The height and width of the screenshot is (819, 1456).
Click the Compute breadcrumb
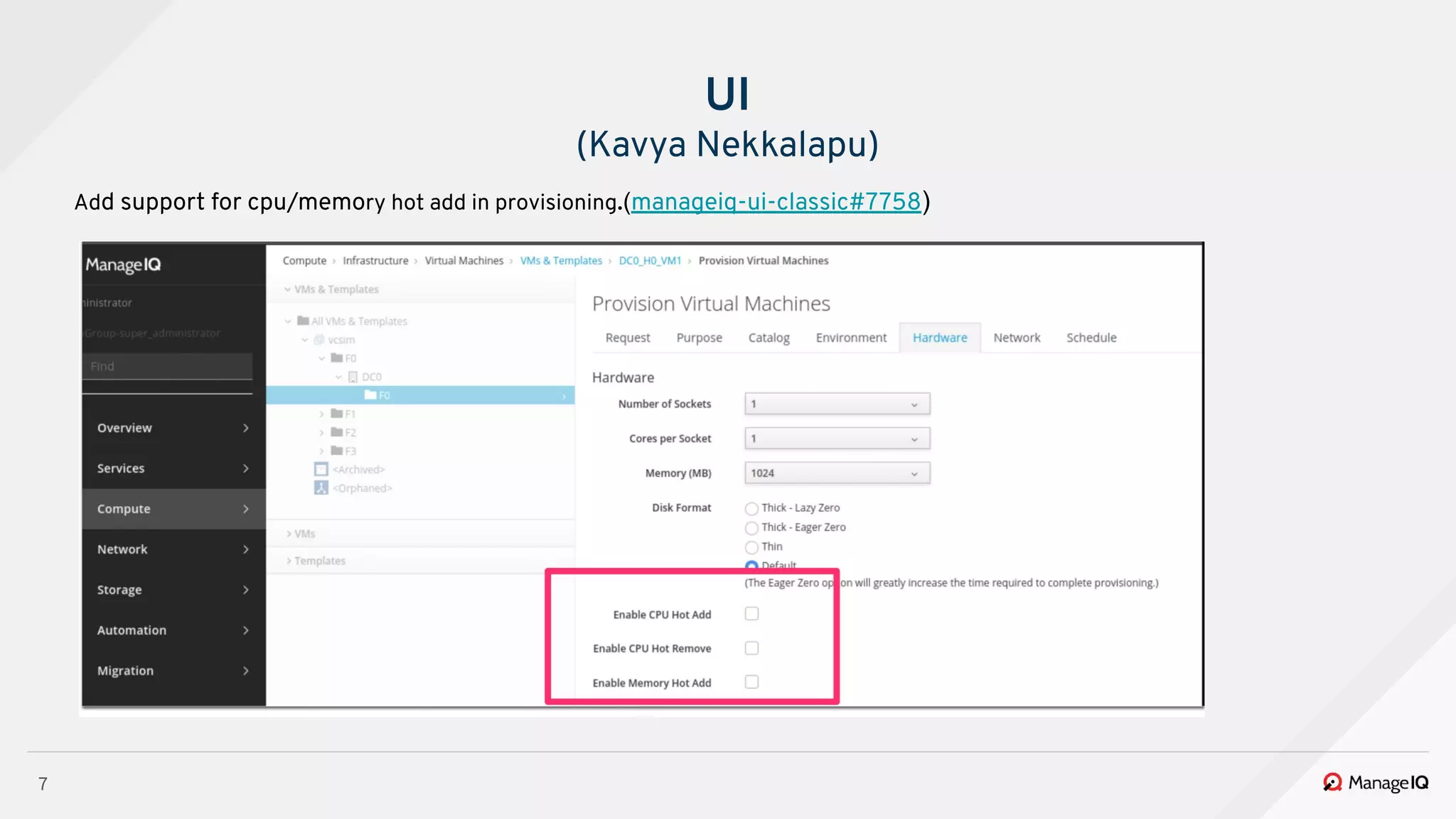tap(304, 261)
